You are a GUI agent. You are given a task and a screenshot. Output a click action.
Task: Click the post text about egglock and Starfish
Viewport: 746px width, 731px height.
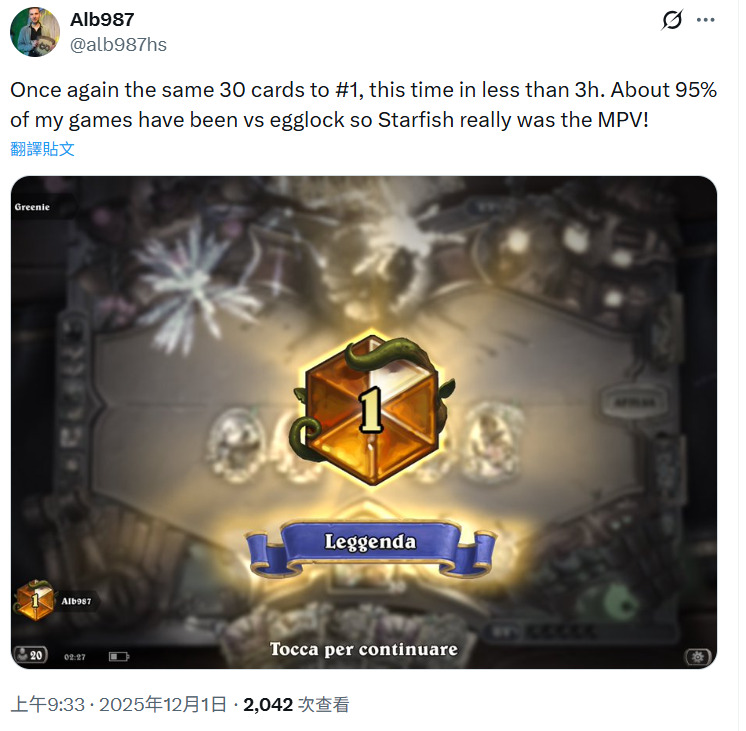[x=364, y=105]
